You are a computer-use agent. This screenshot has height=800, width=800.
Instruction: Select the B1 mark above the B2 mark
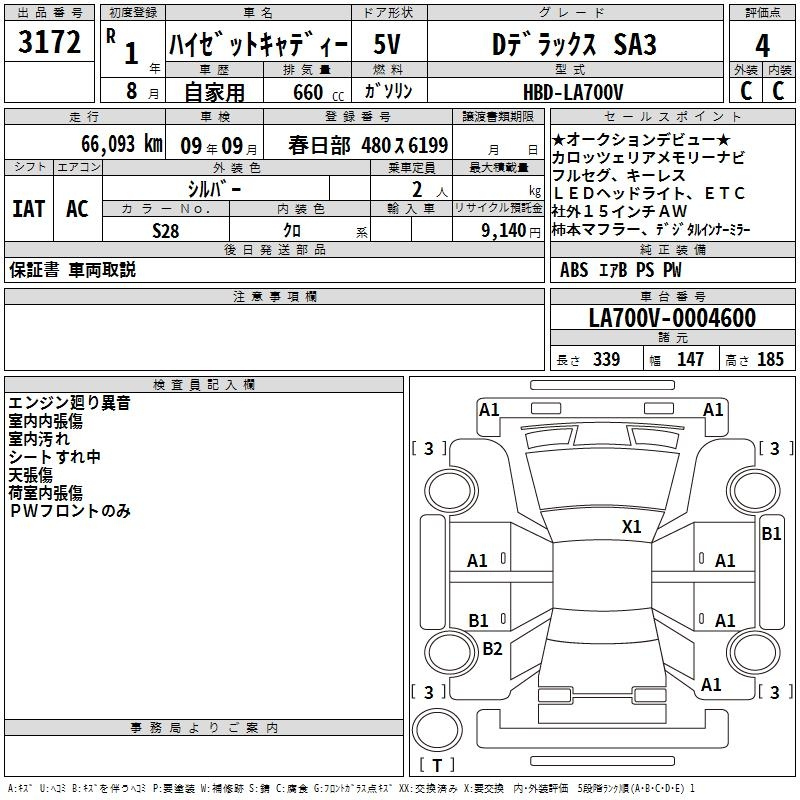point(479,621)
